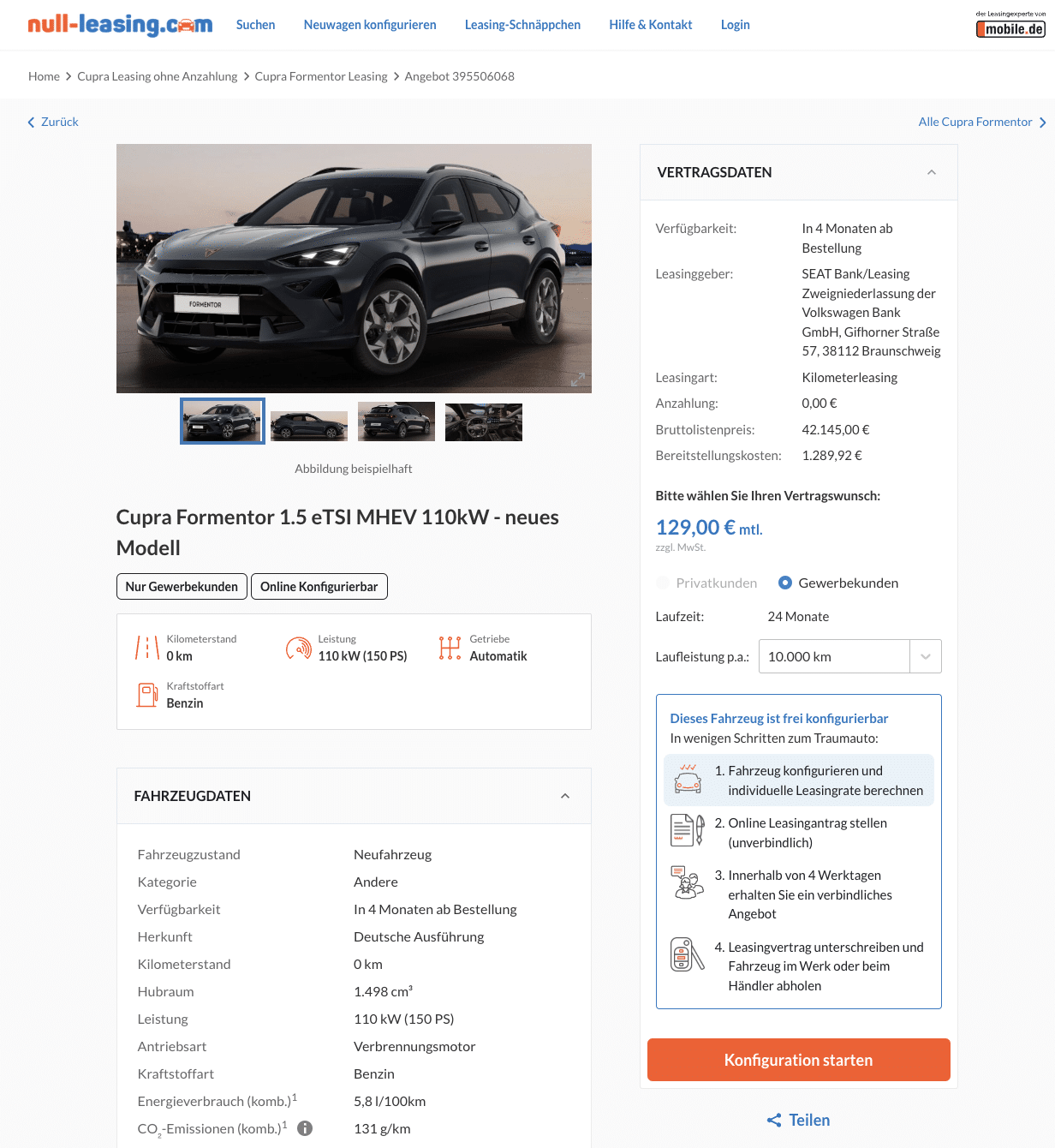Collapse the Fahrzeugdaten section
Image resolution: width=1055 pixels, height=1148 pixels.
[x=565, y=796]
